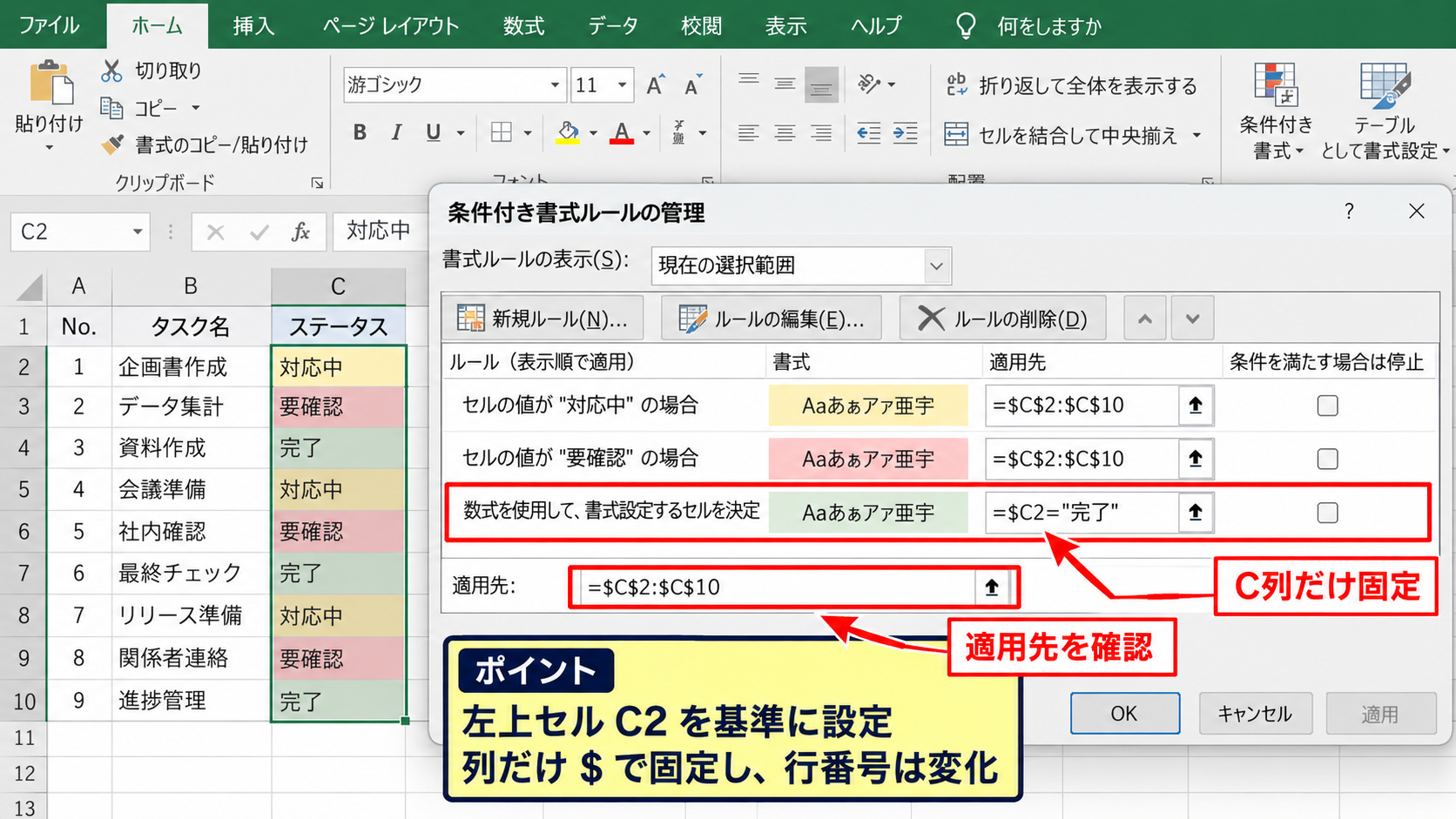Click the Insert Function fx icon
Screen dimensions: 1456x819
click(x=300, y=232)
